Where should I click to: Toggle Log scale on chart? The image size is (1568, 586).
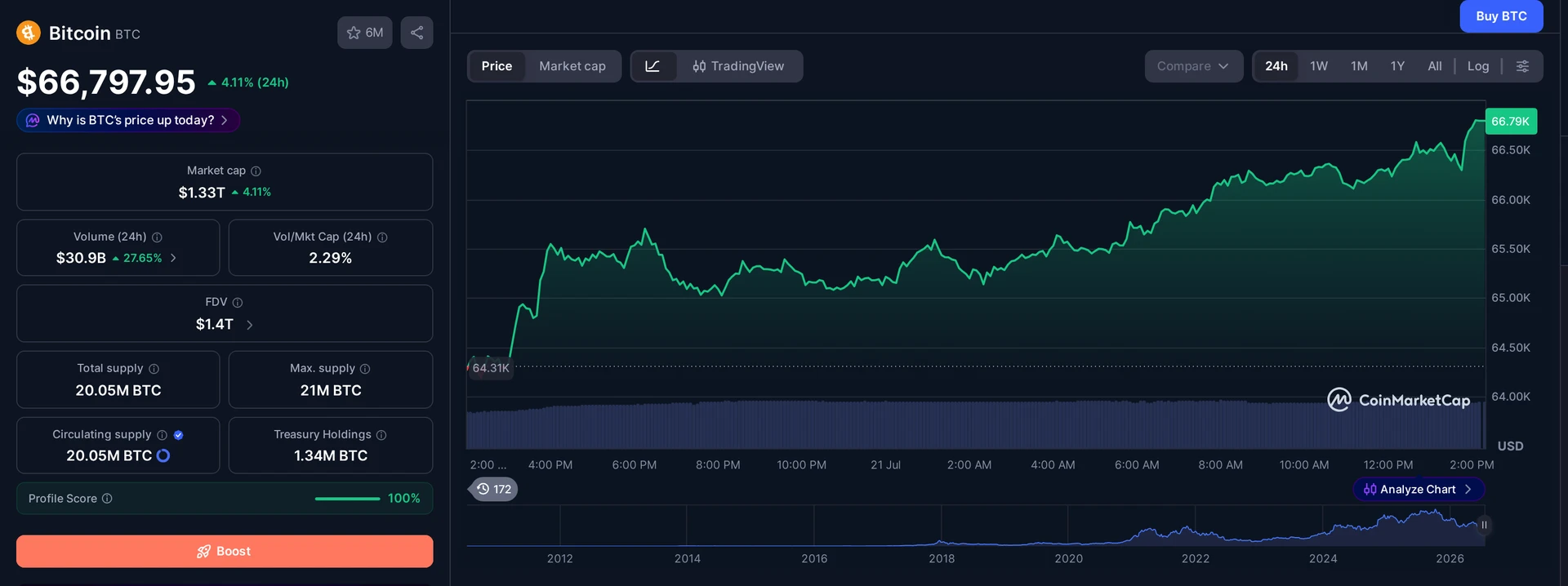(x=1478, y=66)
